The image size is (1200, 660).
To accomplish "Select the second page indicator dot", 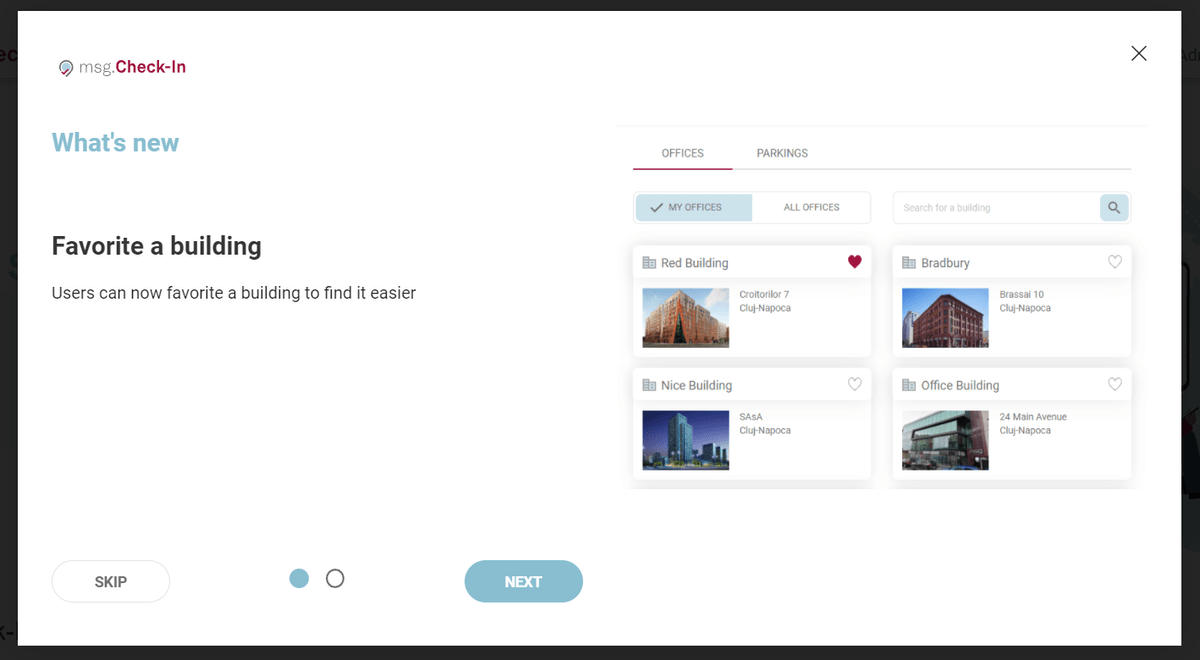I will (335, 578).
